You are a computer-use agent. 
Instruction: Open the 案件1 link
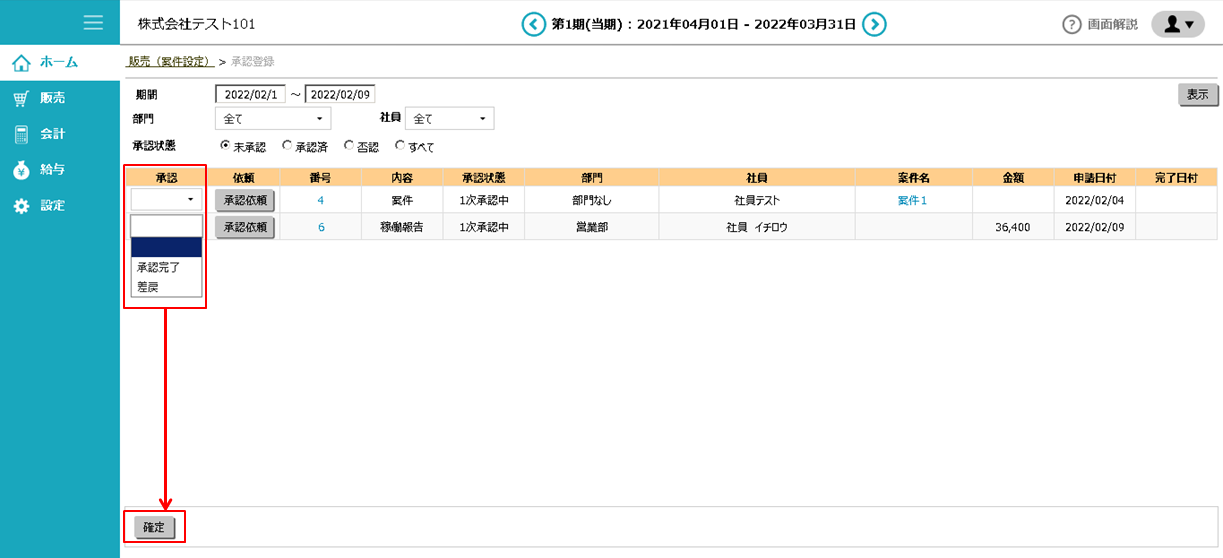pos(912,200)
